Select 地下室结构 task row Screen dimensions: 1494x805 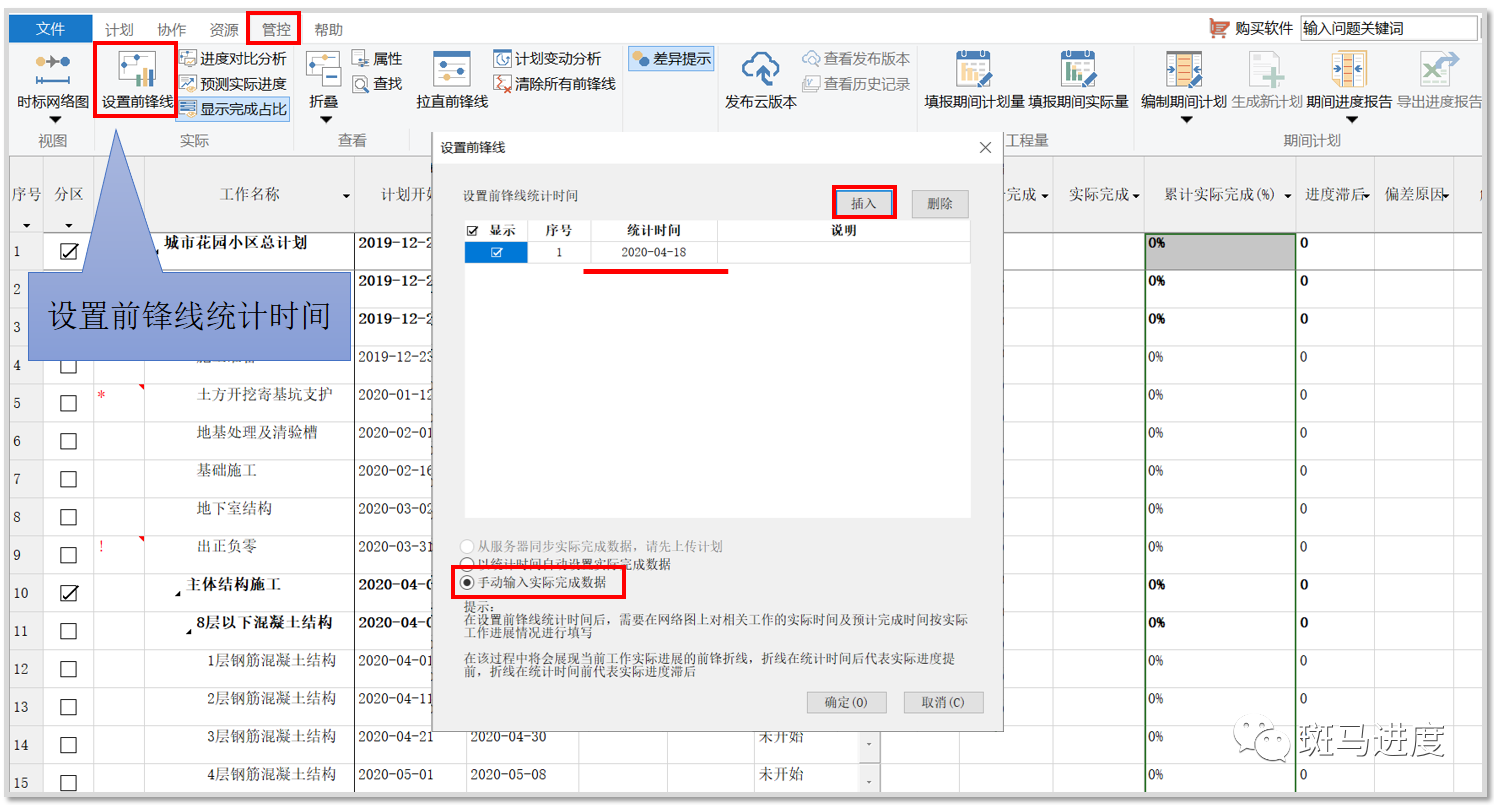[x=234, y=509]
